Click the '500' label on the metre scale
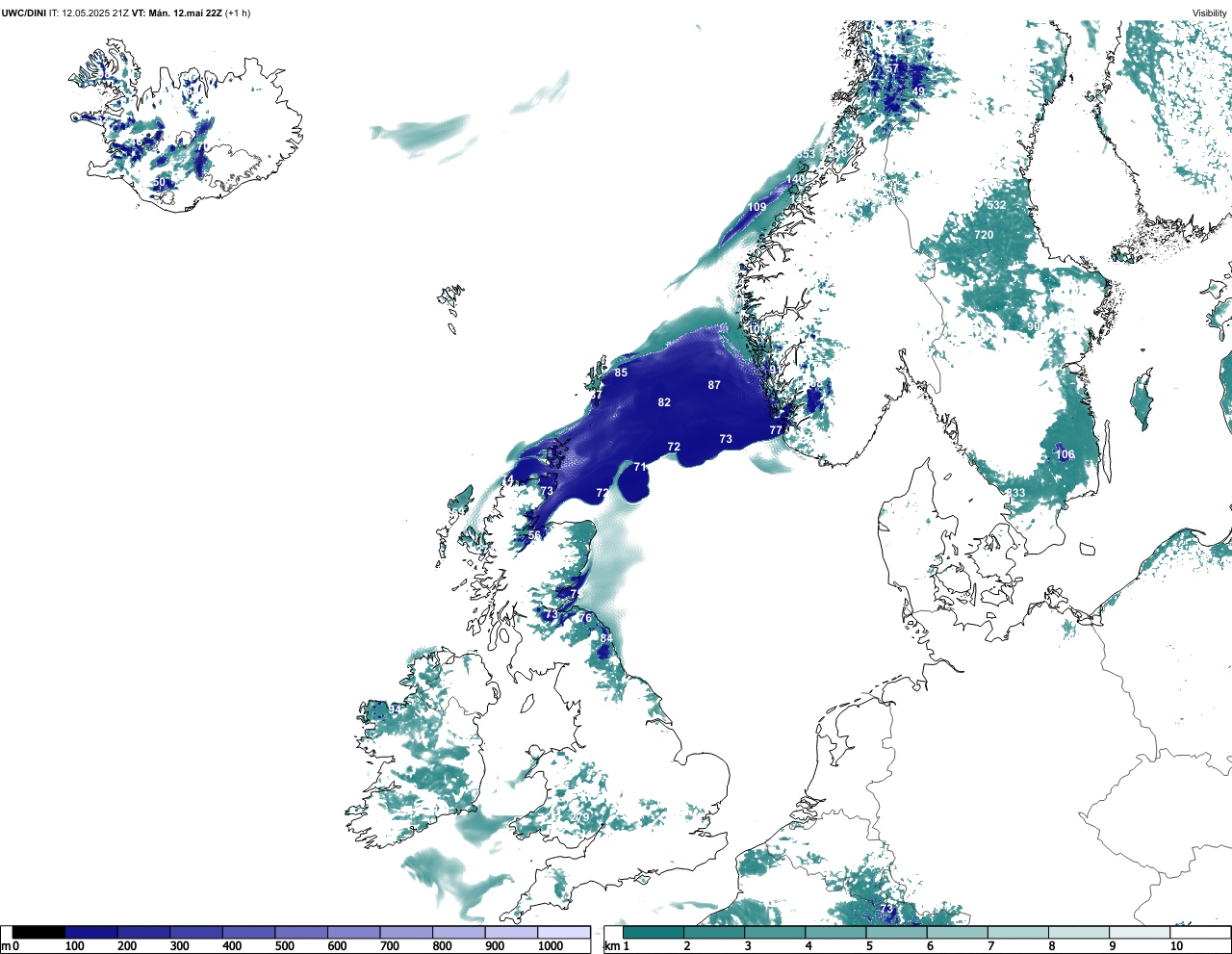The image size is (1232, 954). [x=284, y=946]
